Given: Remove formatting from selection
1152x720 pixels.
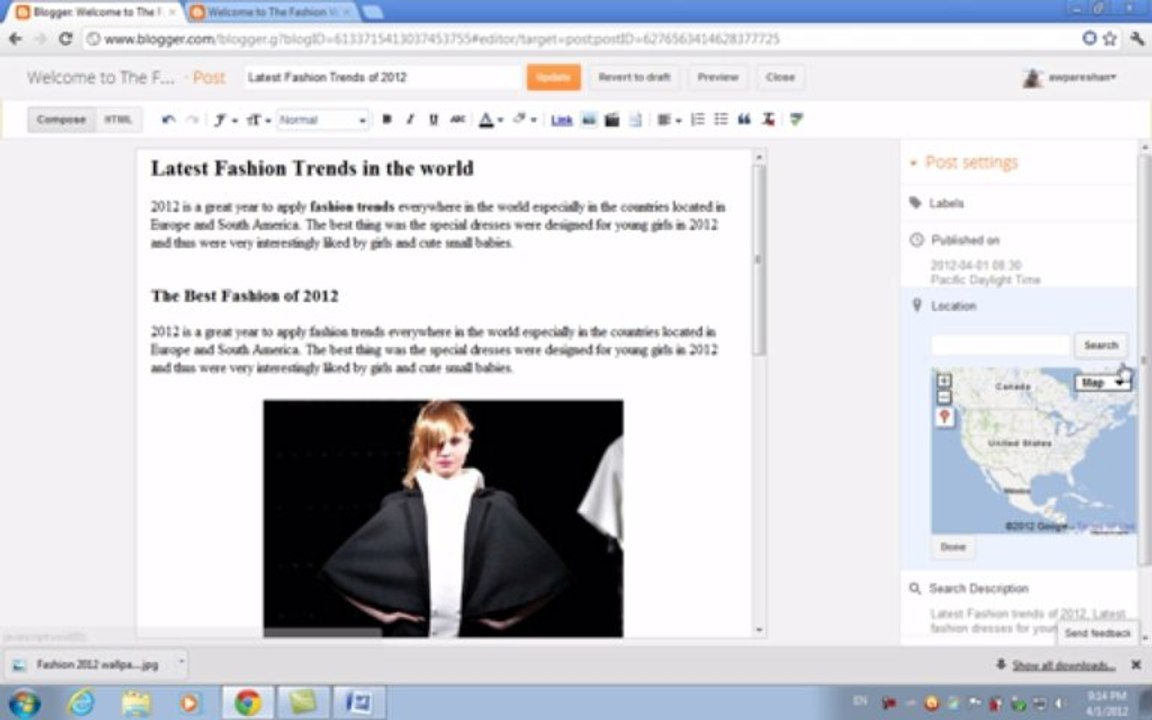Looking at the screenshot, I should point(768,120).
